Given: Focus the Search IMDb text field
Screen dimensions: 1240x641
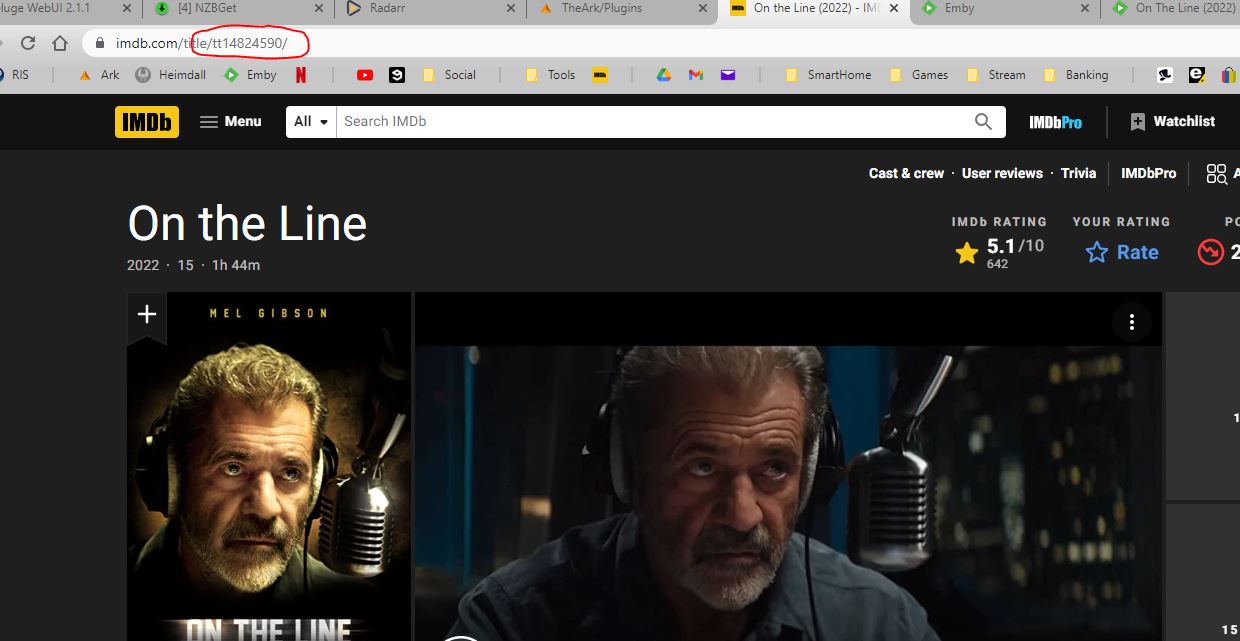Looking at the screenshot, I should point(650,122).
